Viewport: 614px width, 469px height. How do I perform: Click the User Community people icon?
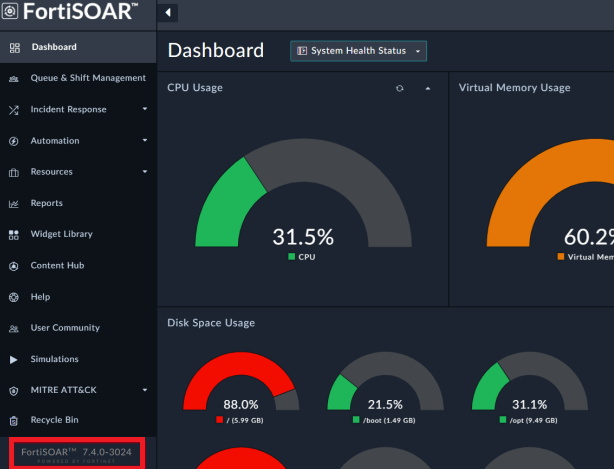point(14,328)
